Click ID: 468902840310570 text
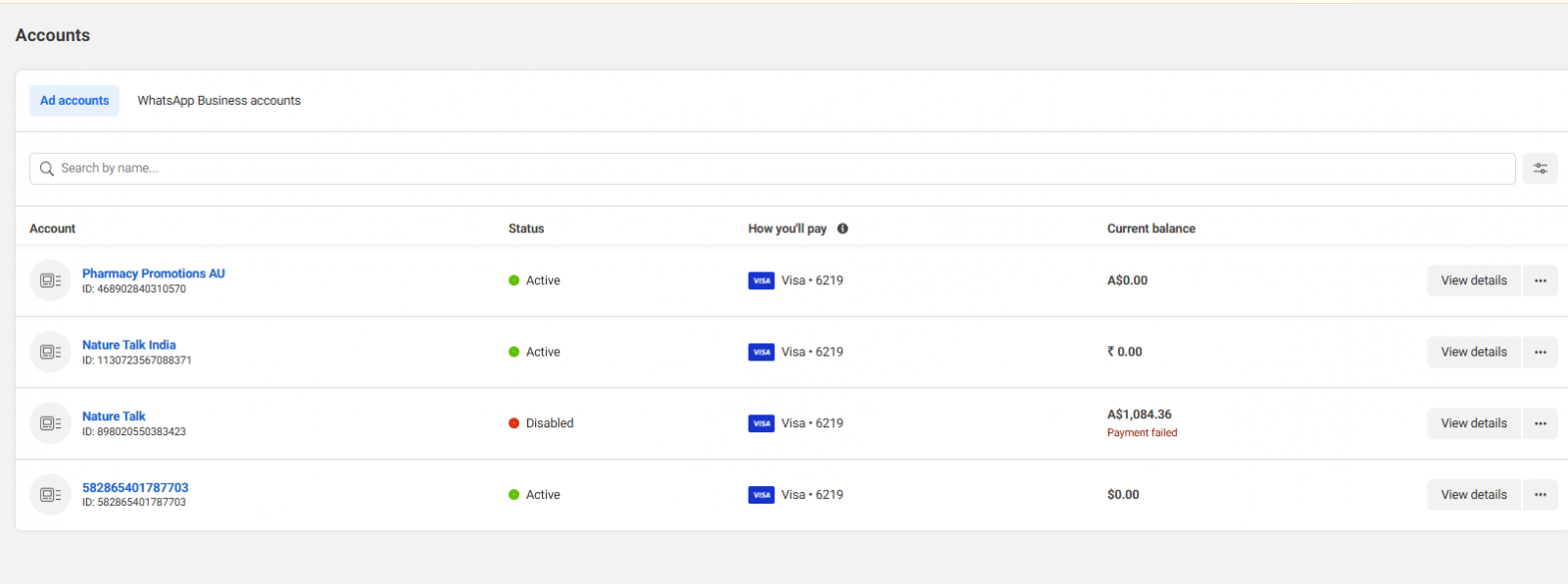This screenshot has height=584, width=1568. (134, 289)
